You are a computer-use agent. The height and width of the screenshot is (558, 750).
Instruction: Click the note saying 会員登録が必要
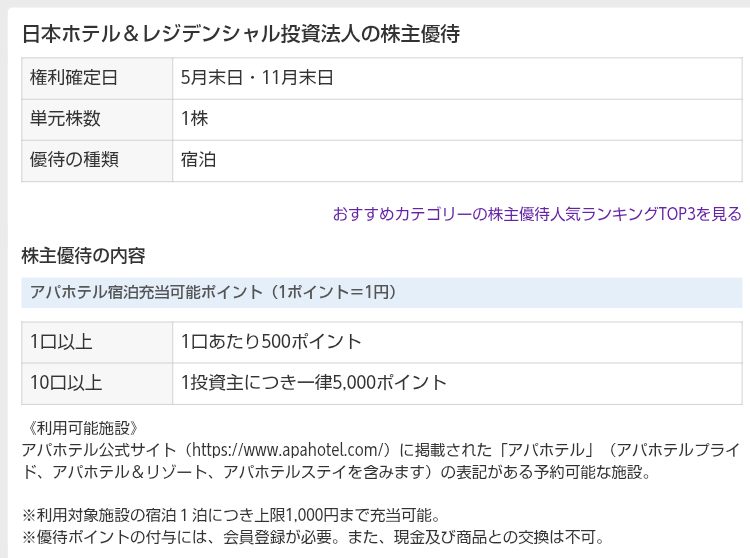[313, 537]
